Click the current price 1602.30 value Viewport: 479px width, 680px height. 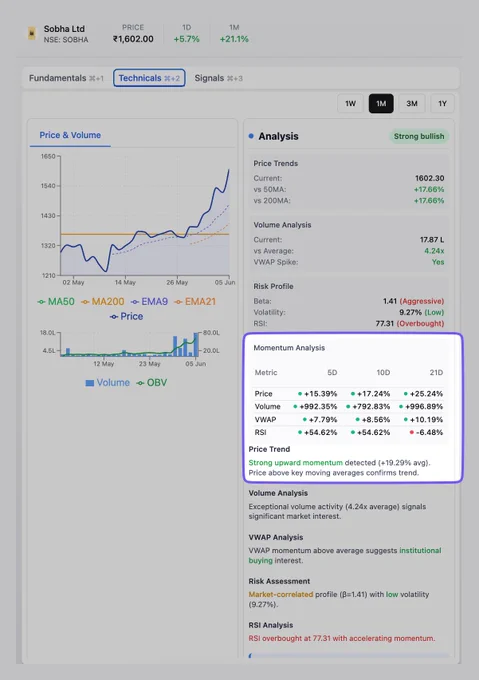430,178
